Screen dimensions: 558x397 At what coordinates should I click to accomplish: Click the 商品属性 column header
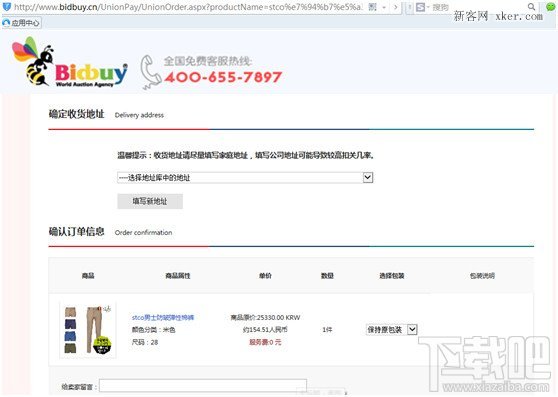coord(178,276)
